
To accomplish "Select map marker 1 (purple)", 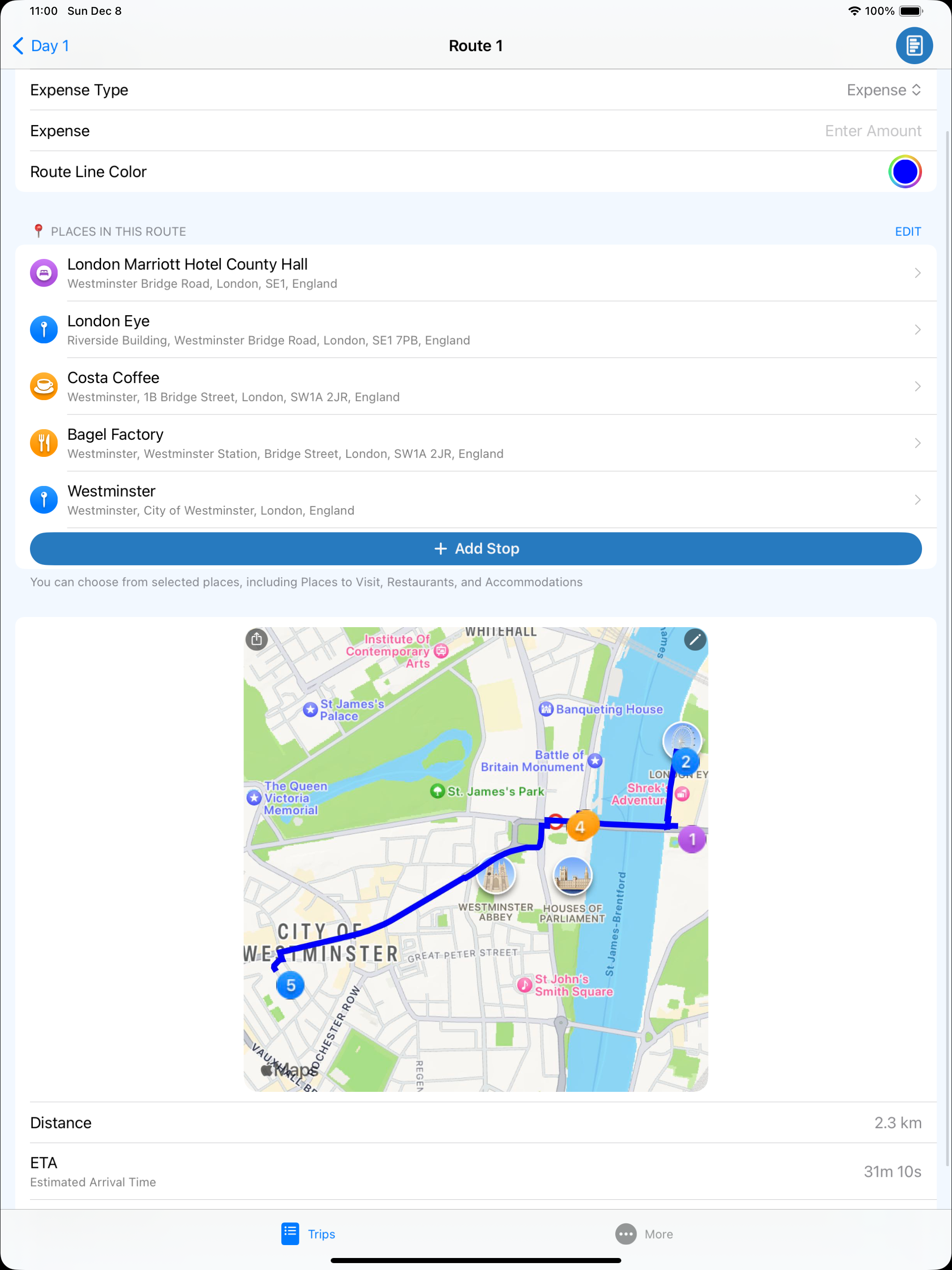I will 692,839.
